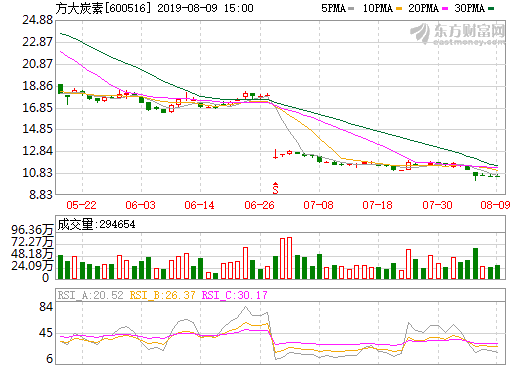520x365 pixels.
Task: Click the 72.27万 volume axis label
Action: 32,241
